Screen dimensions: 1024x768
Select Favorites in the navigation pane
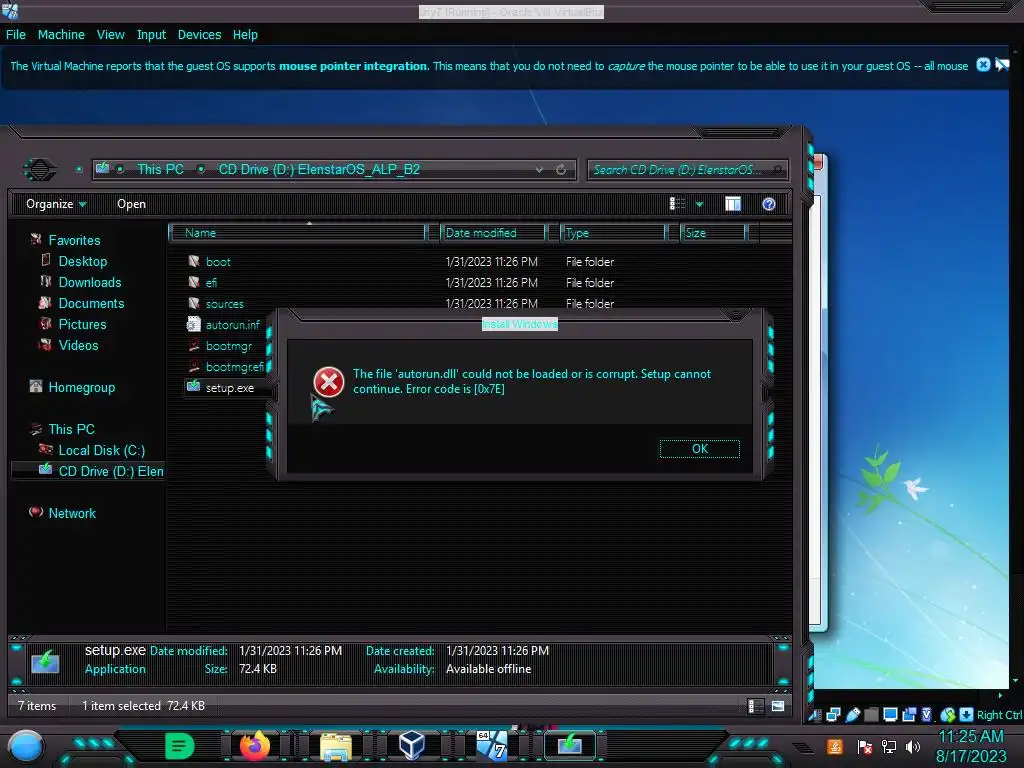click(74, 240)
